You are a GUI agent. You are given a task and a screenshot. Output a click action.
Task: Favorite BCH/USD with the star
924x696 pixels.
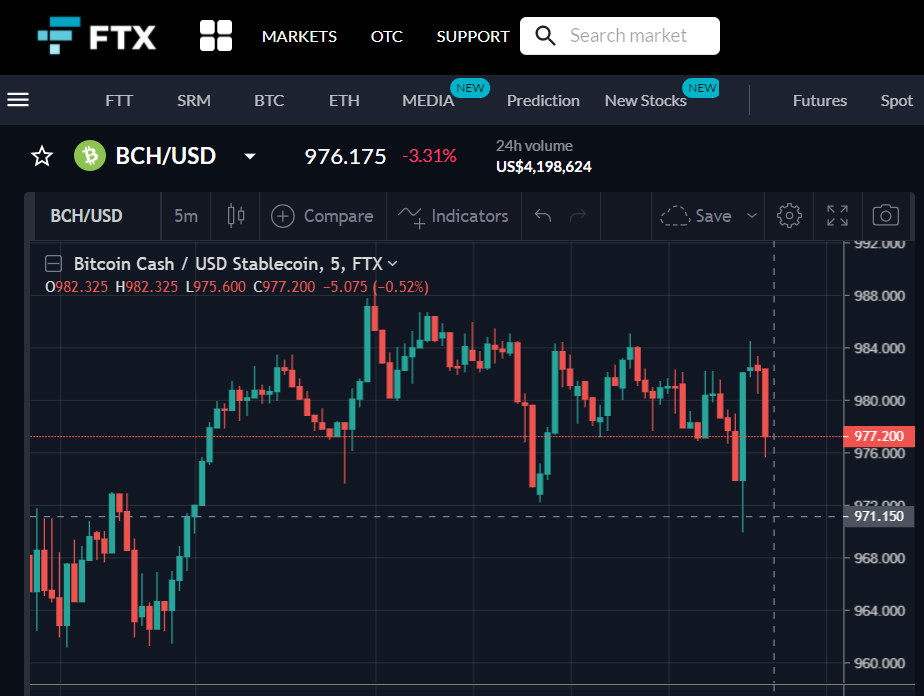42,156
